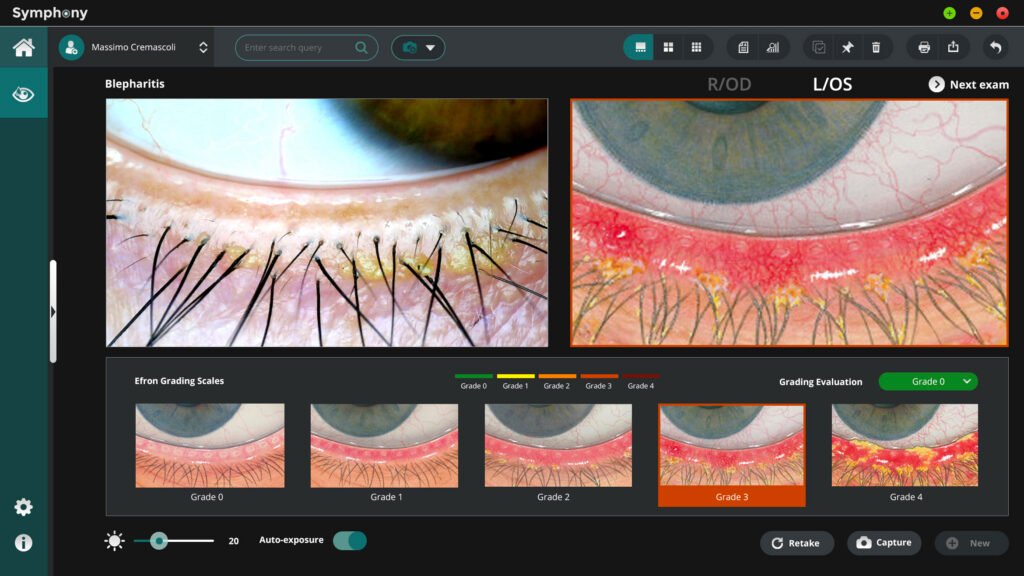Open the Home screen icon
1024x576 pixels.
point(23,47)
